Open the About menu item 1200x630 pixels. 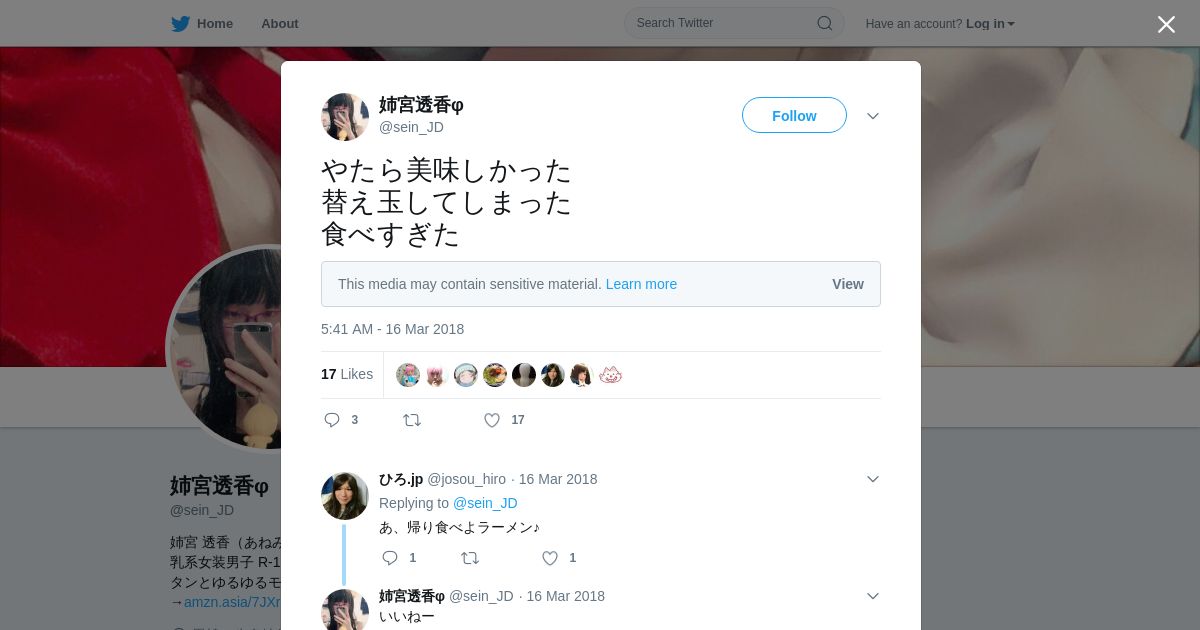pyautogui.click(x=279, y=24)
